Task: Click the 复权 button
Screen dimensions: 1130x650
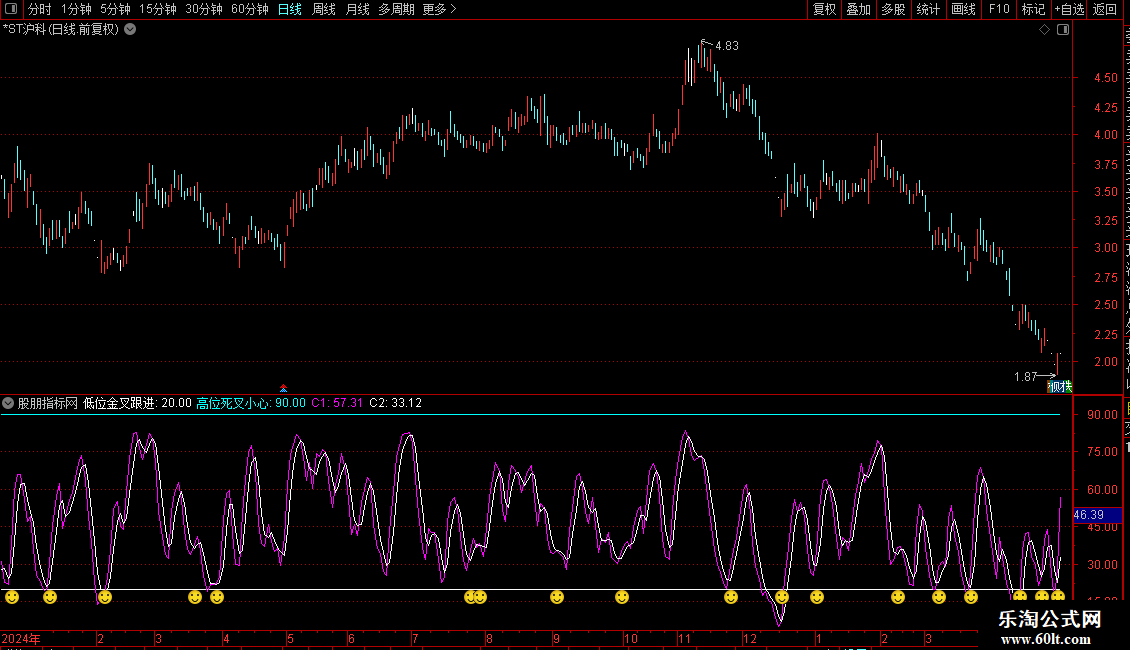Action: (824, 9)
